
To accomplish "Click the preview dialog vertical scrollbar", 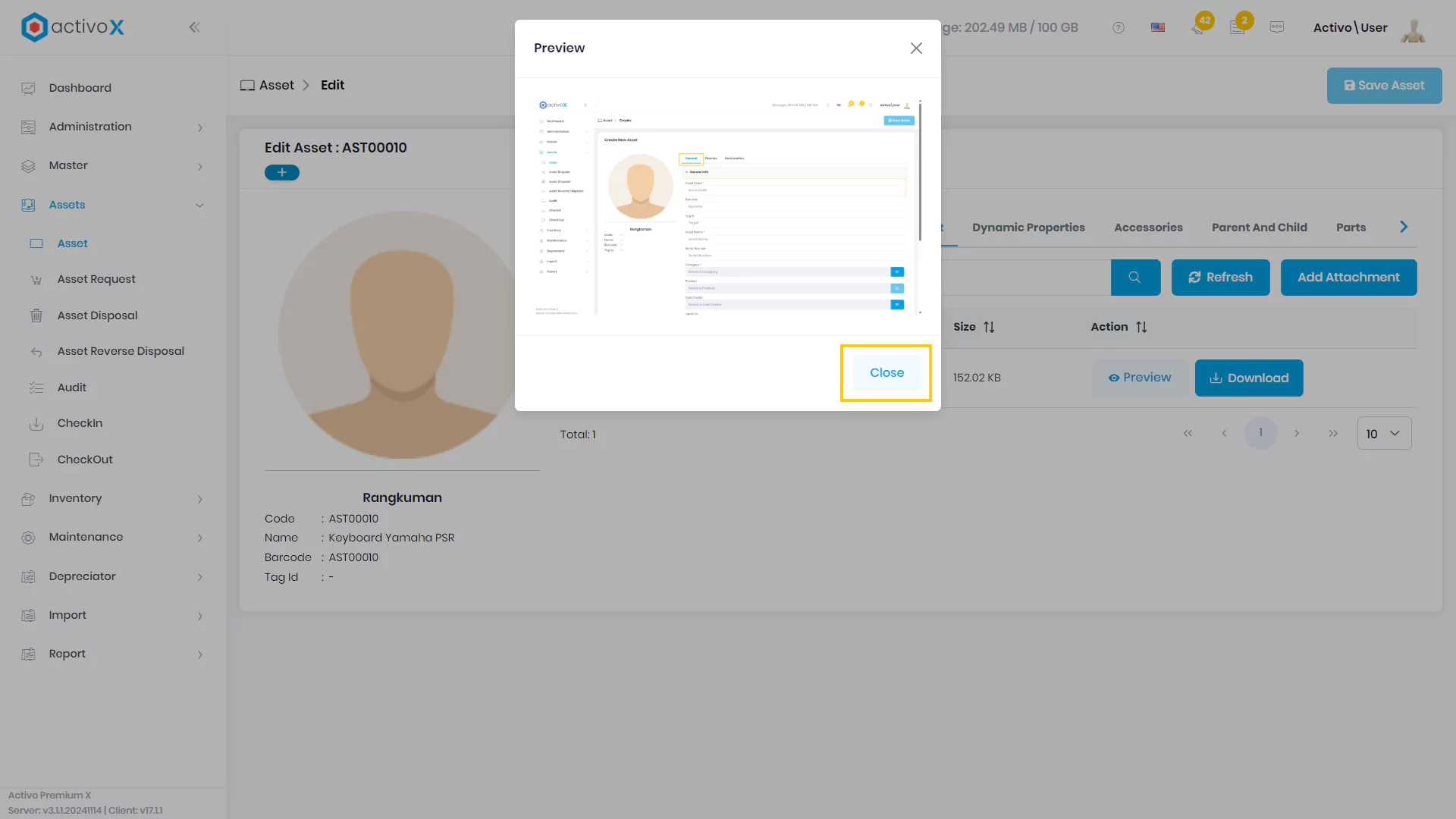I will 920,171.
